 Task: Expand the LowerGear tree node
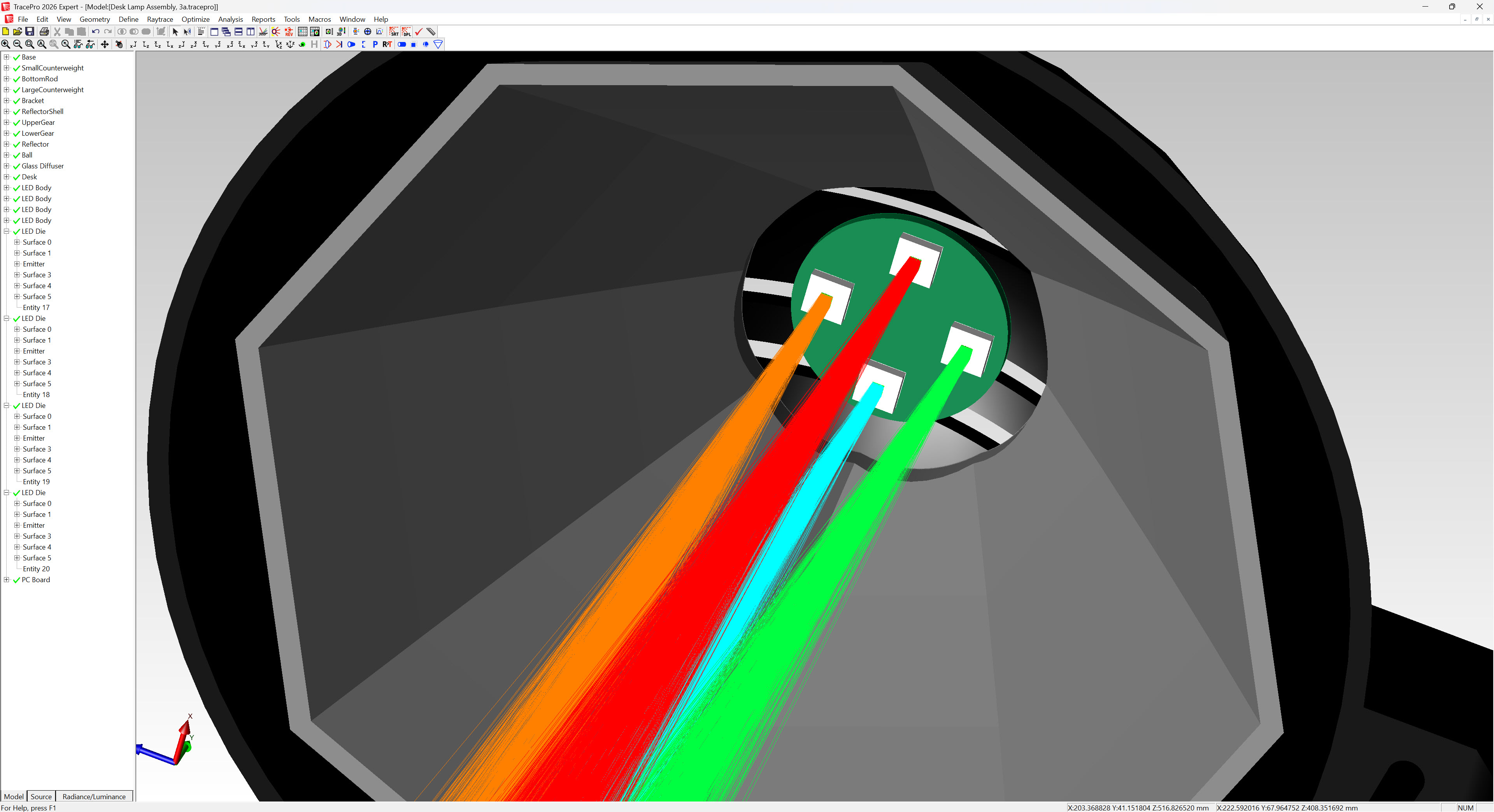coord(6,133)
